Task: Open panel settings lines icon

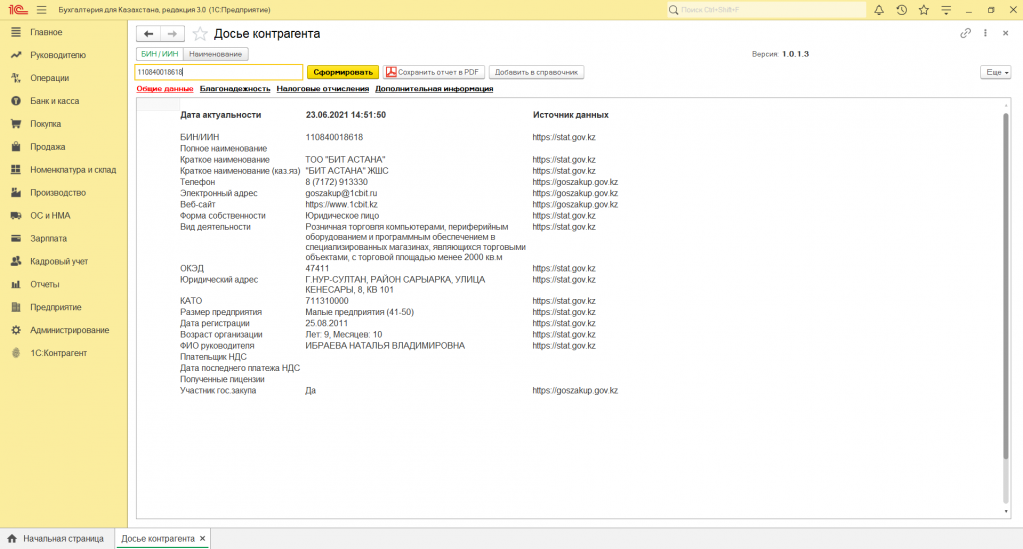Action: [x=946, y=10]
